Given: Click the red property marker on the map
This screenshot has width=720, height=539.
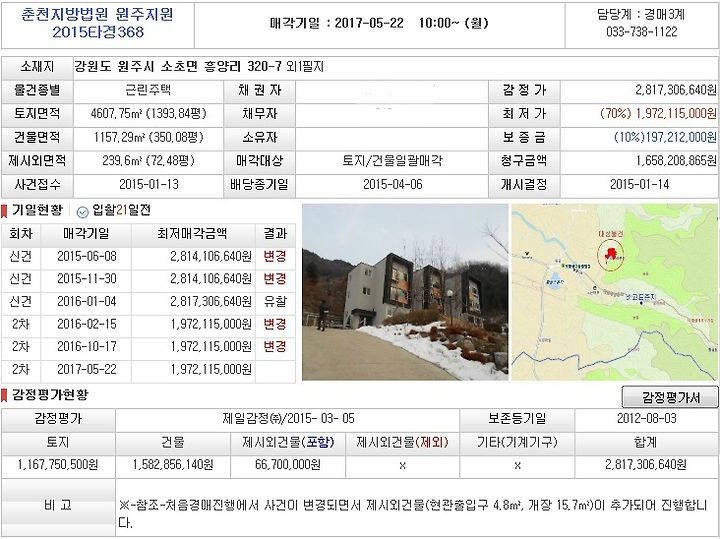Looking at the screenshot, I should click(611, 253).
